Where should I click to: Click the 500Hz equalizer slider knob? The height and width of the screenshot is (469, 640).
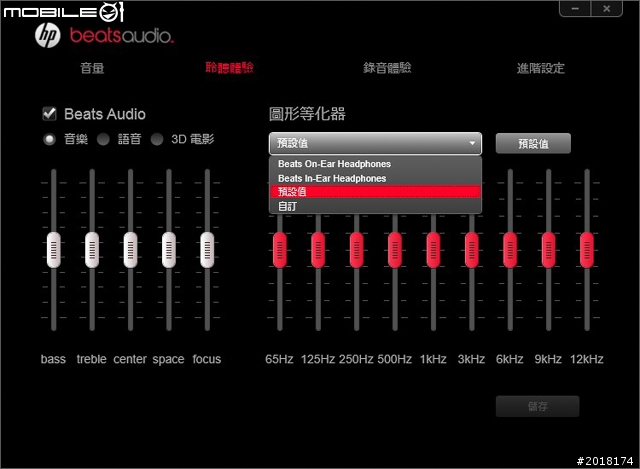[x=395, y=250]
